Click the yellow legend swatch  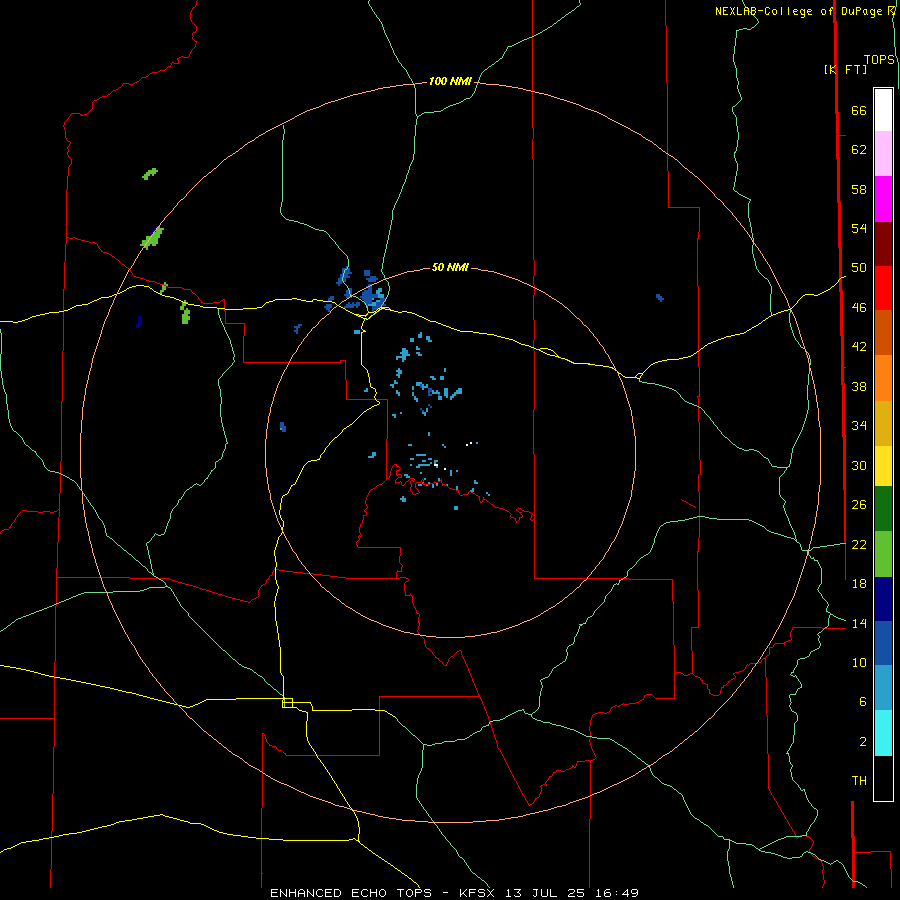pos(883,465)
